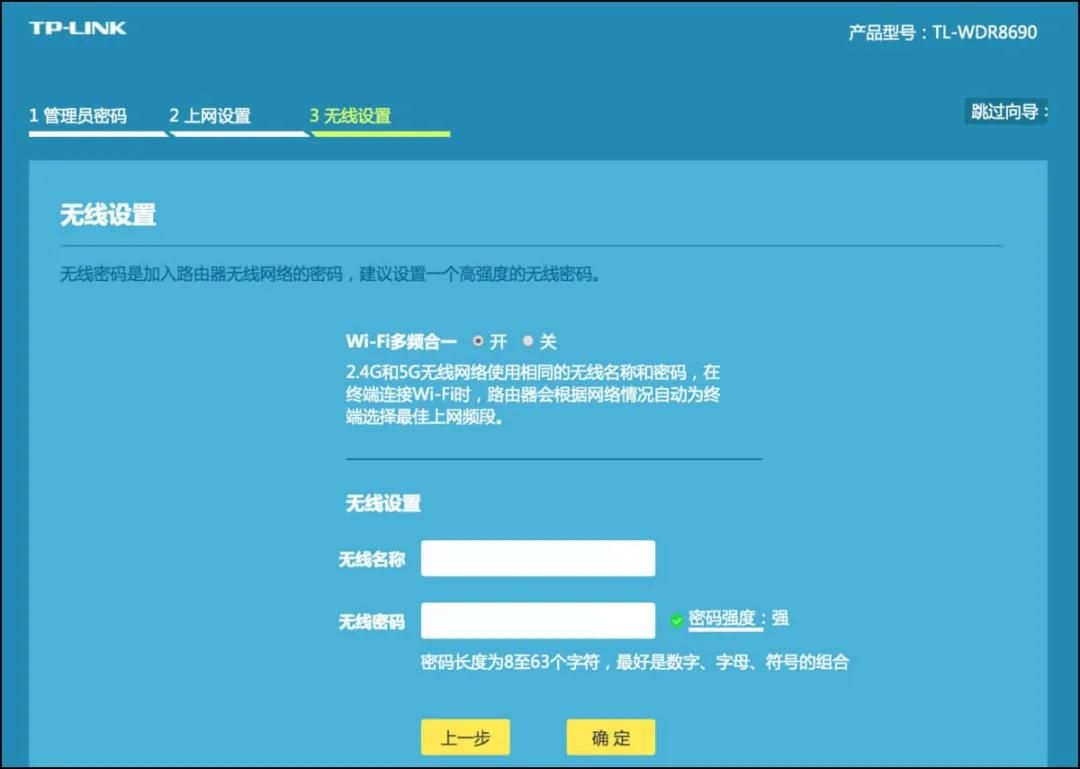Click the 无线设置 subsection heading above fields
The image size is (1080, 769).
[383, 503]
